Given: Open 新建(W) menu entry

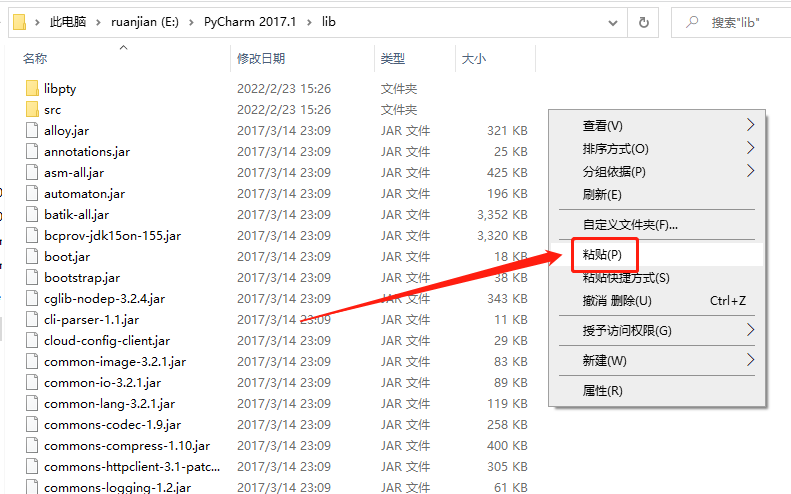Looking at the screenshot, I should [657, 360].
